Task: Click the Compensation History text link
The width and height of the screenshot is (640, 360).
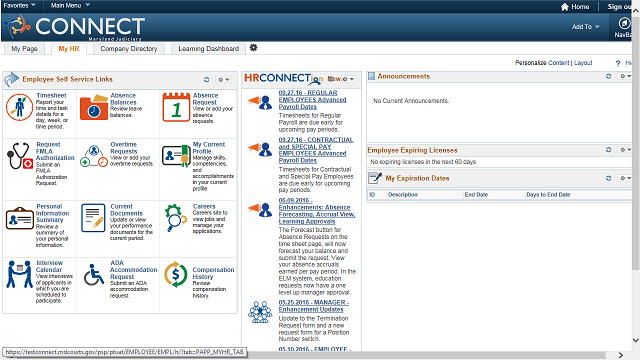Action: 213,273
